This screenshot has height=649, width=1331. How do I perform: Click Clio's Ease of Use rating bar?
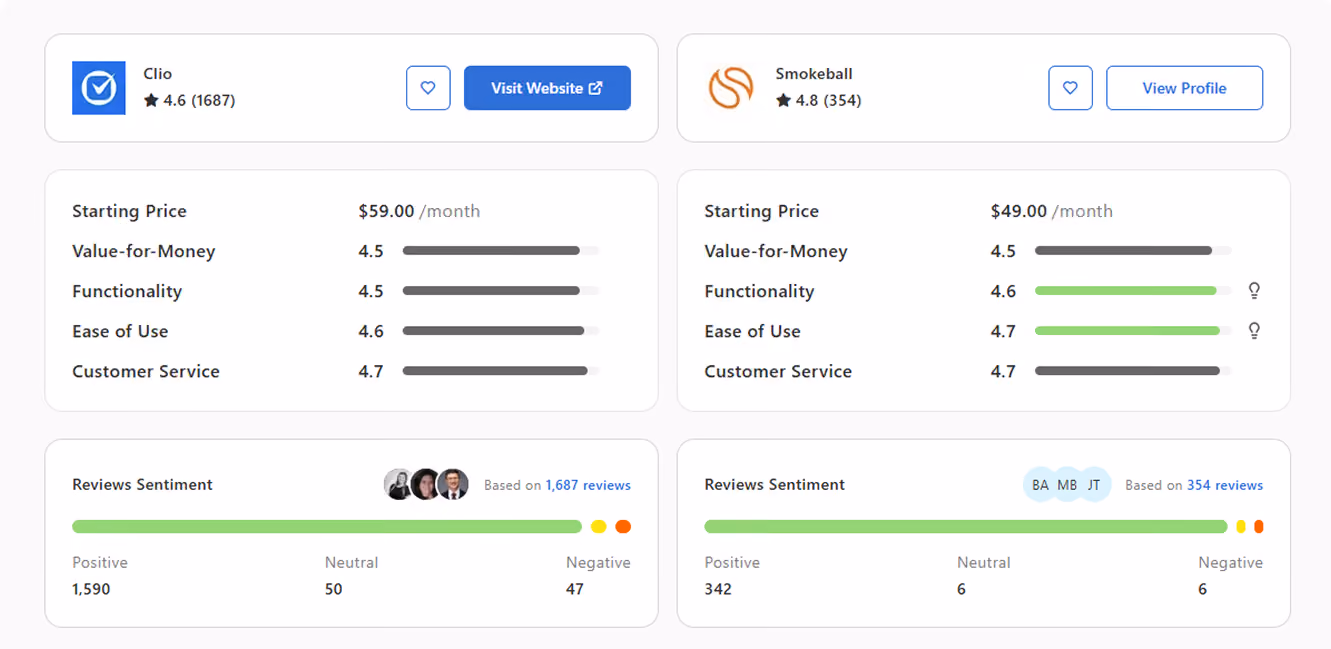pos(501,331)
